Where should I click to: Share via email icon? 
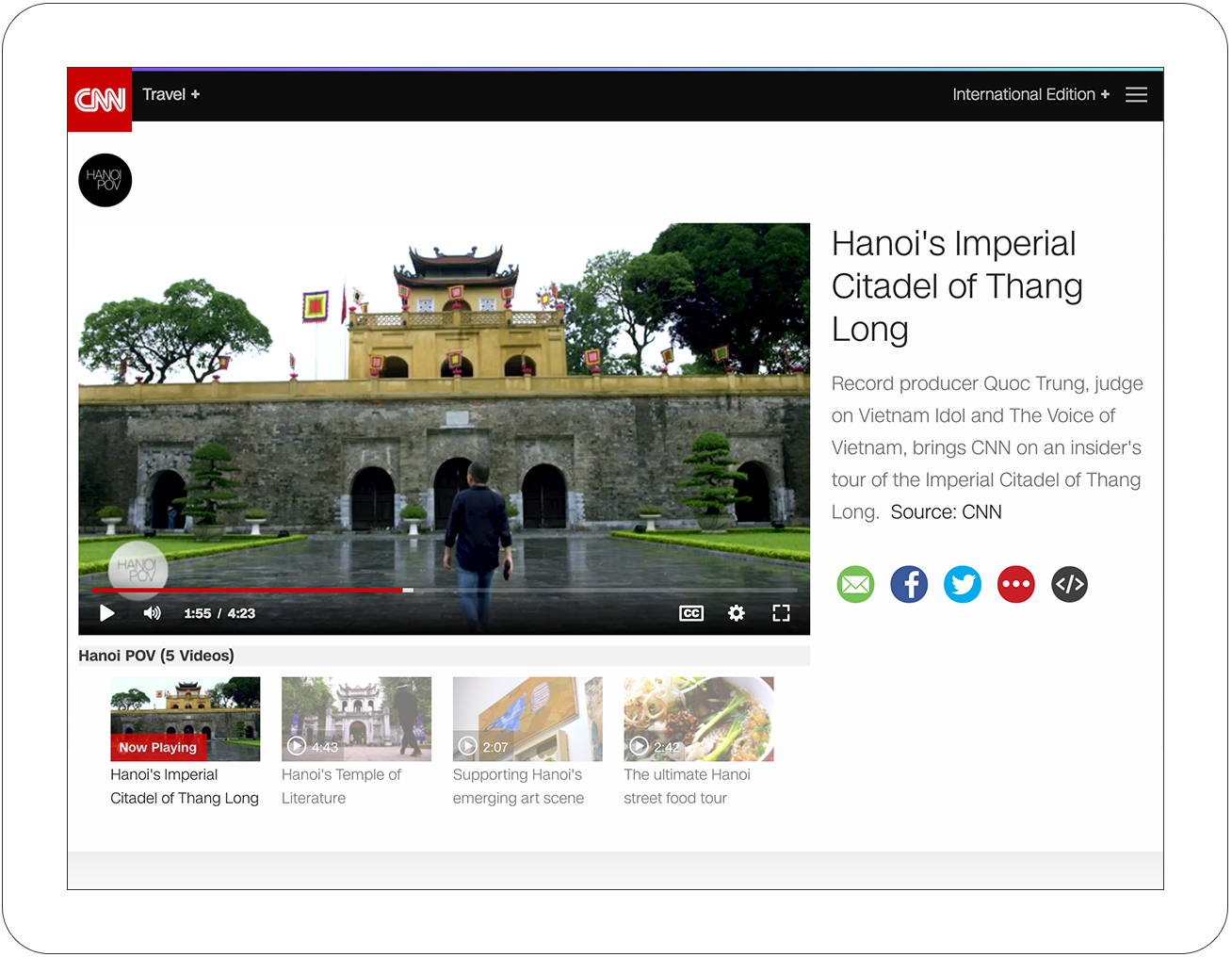[855, 584]
